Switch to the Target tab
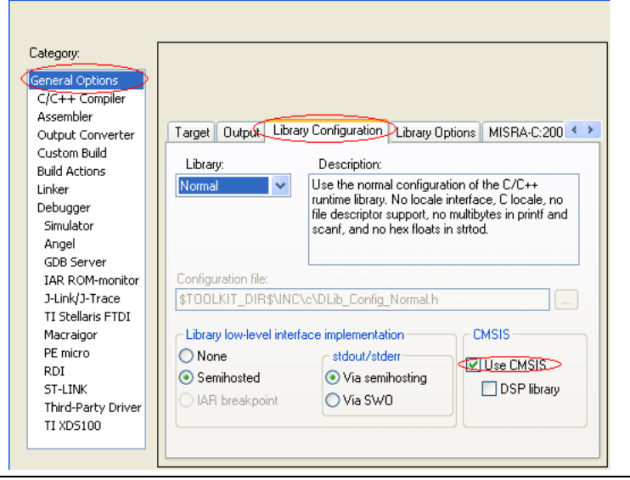 [192, 132]
